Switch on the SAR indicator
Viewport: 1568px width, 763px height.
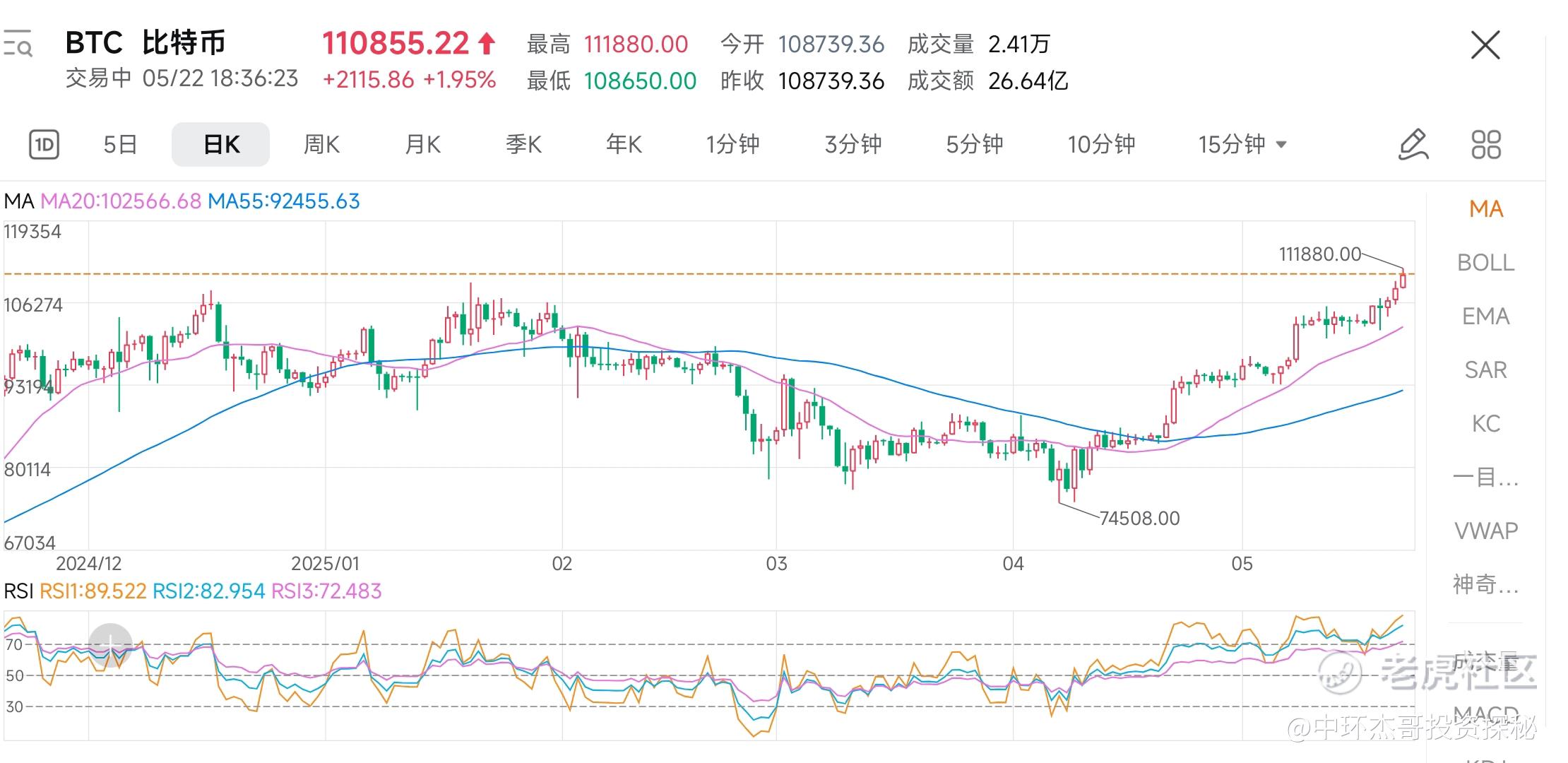click(x=1485, y=370)
